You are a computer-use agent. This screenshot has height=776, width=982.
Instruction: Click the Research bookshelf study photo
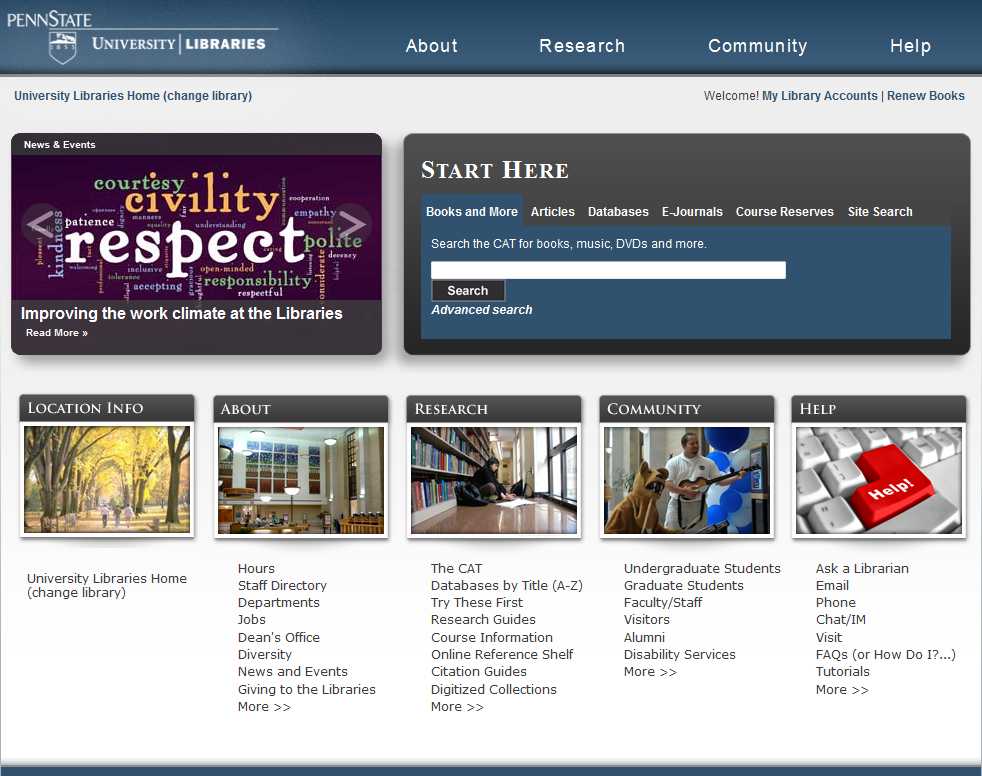coord(493,480)
